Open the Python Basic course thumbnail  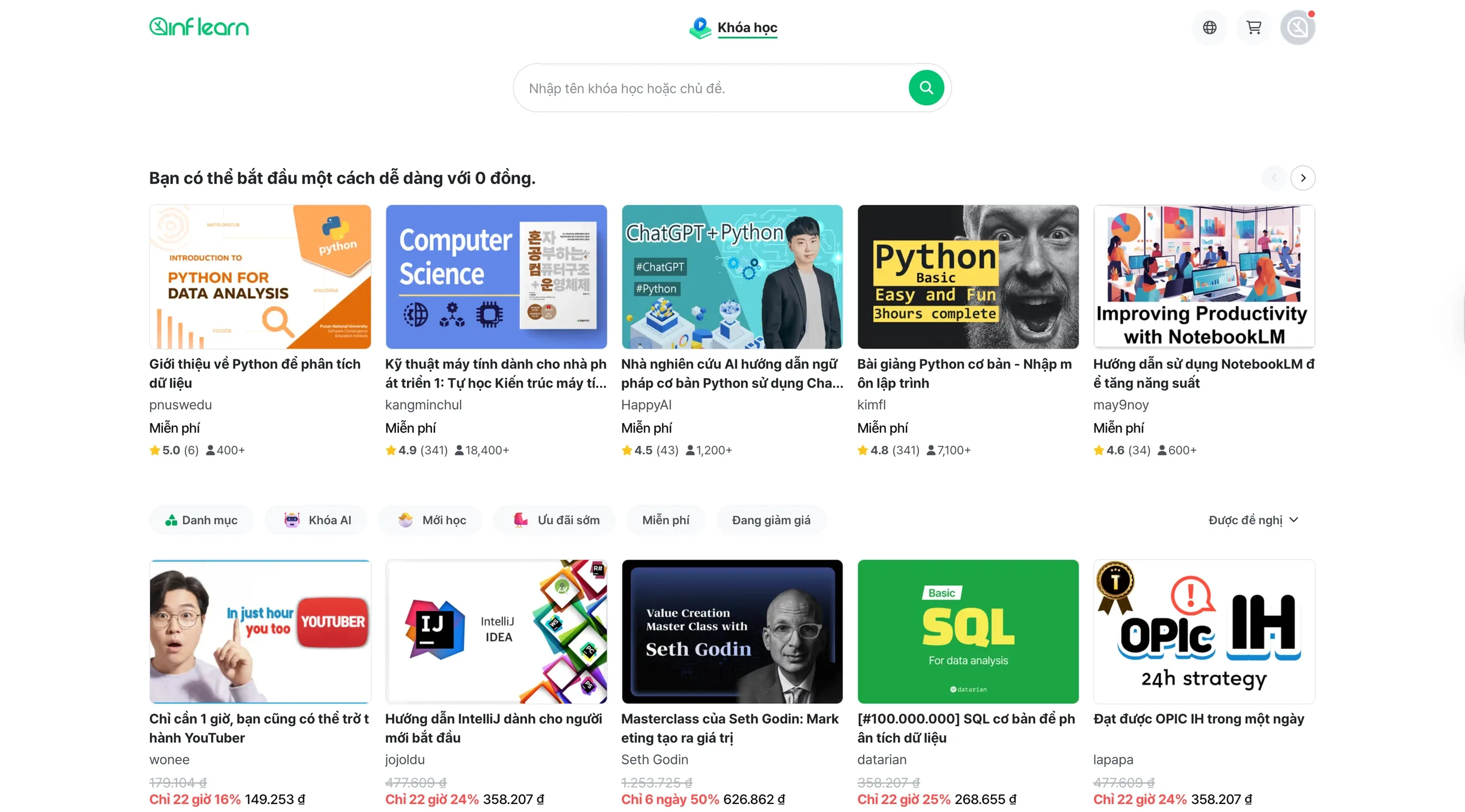click(x=968, y=277)
